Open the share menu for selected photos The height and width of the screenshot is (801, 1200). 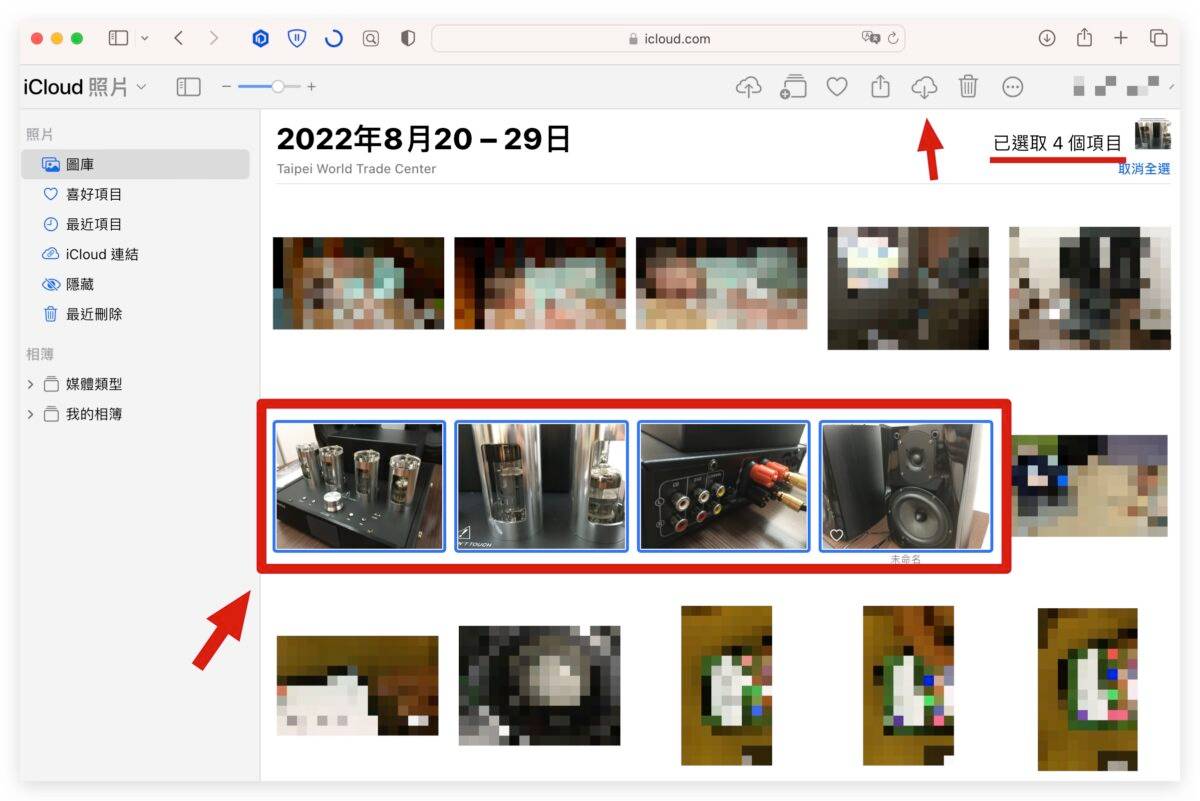[x=880, y=87]
